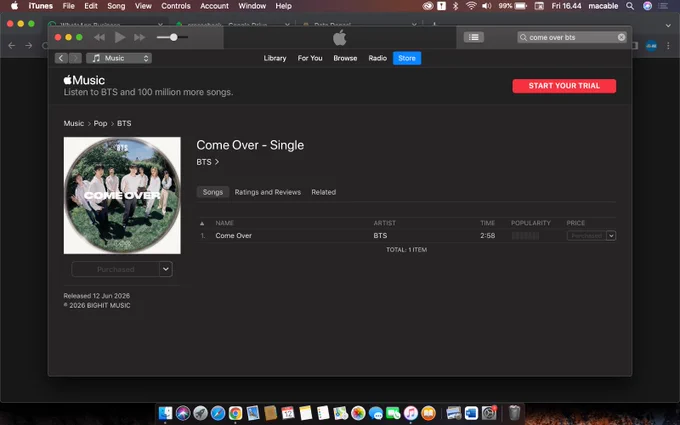Sort by the ARTIST column header
The height and width of the screenshot is (425, 680).
point(385,223)
